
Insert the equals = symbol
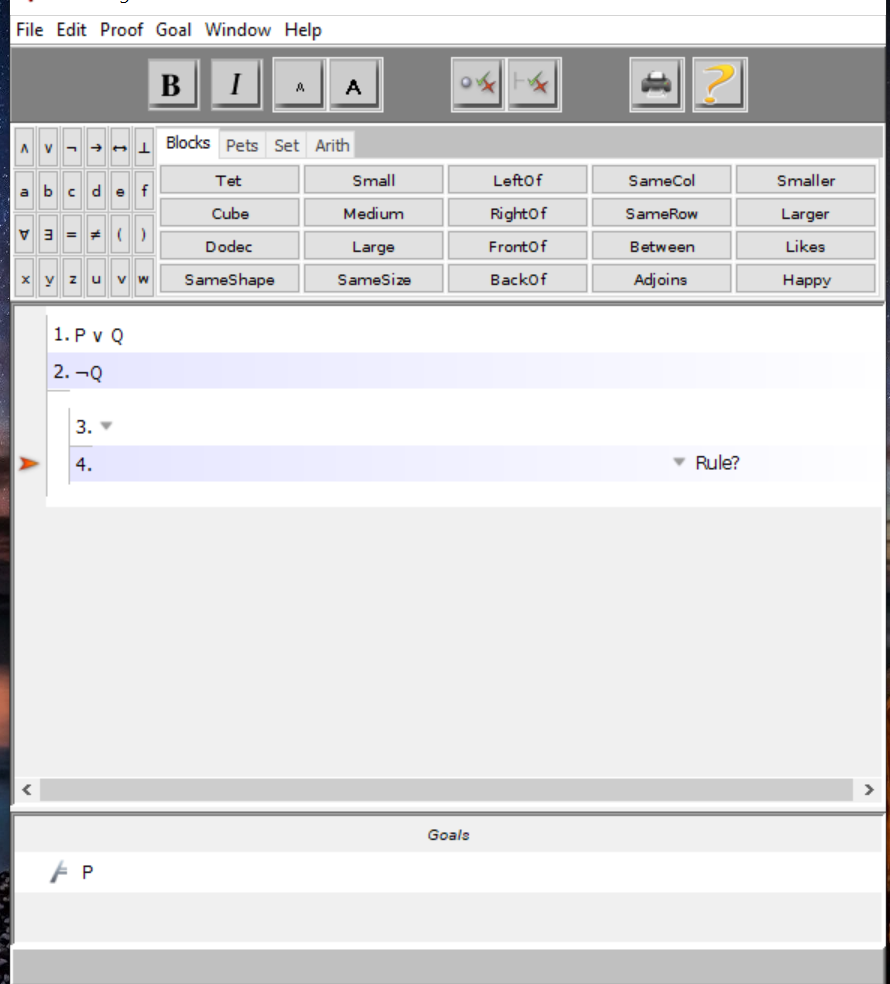click(72, 234)
